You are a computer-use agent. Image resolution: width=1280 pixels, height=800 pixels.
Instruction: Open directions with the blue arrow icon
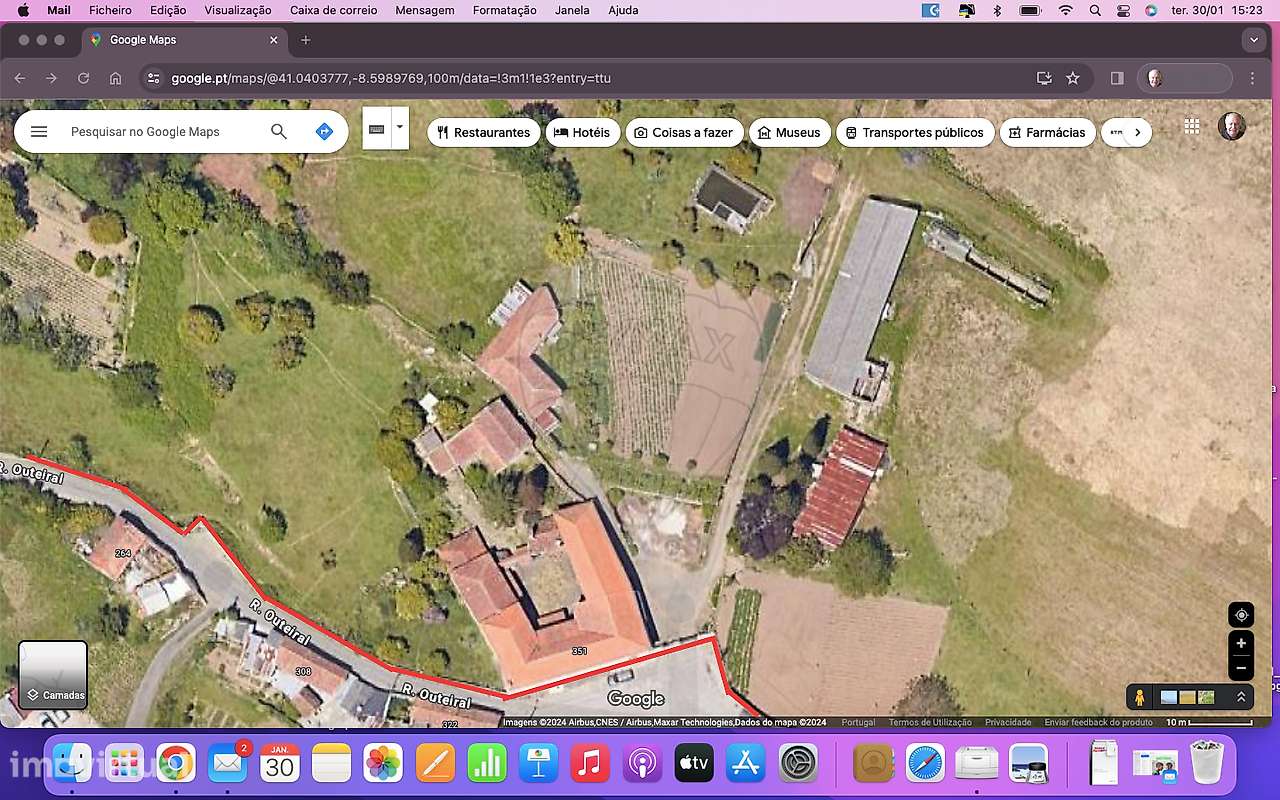click(324, 132)
